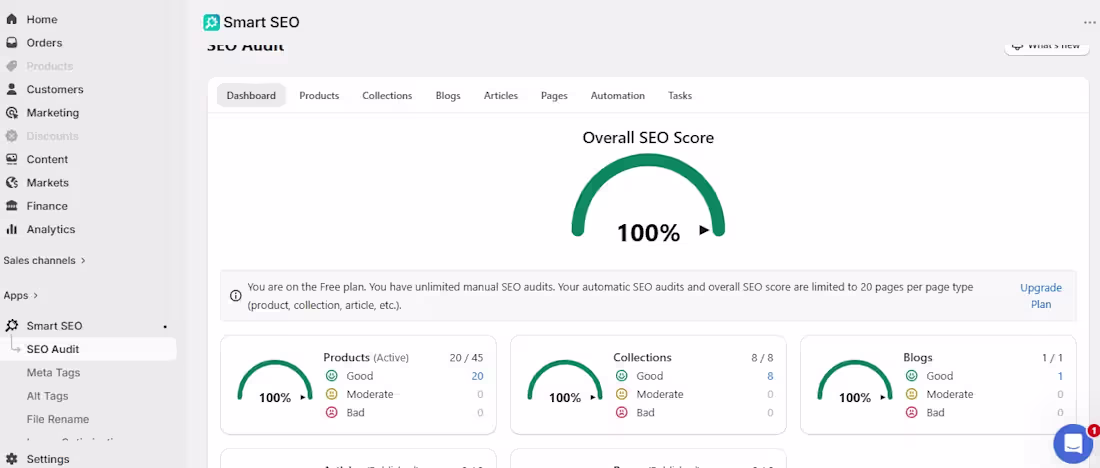Click Blogs Moderate face icon
Screen dimensions: 1100x468
coord(911,394)
